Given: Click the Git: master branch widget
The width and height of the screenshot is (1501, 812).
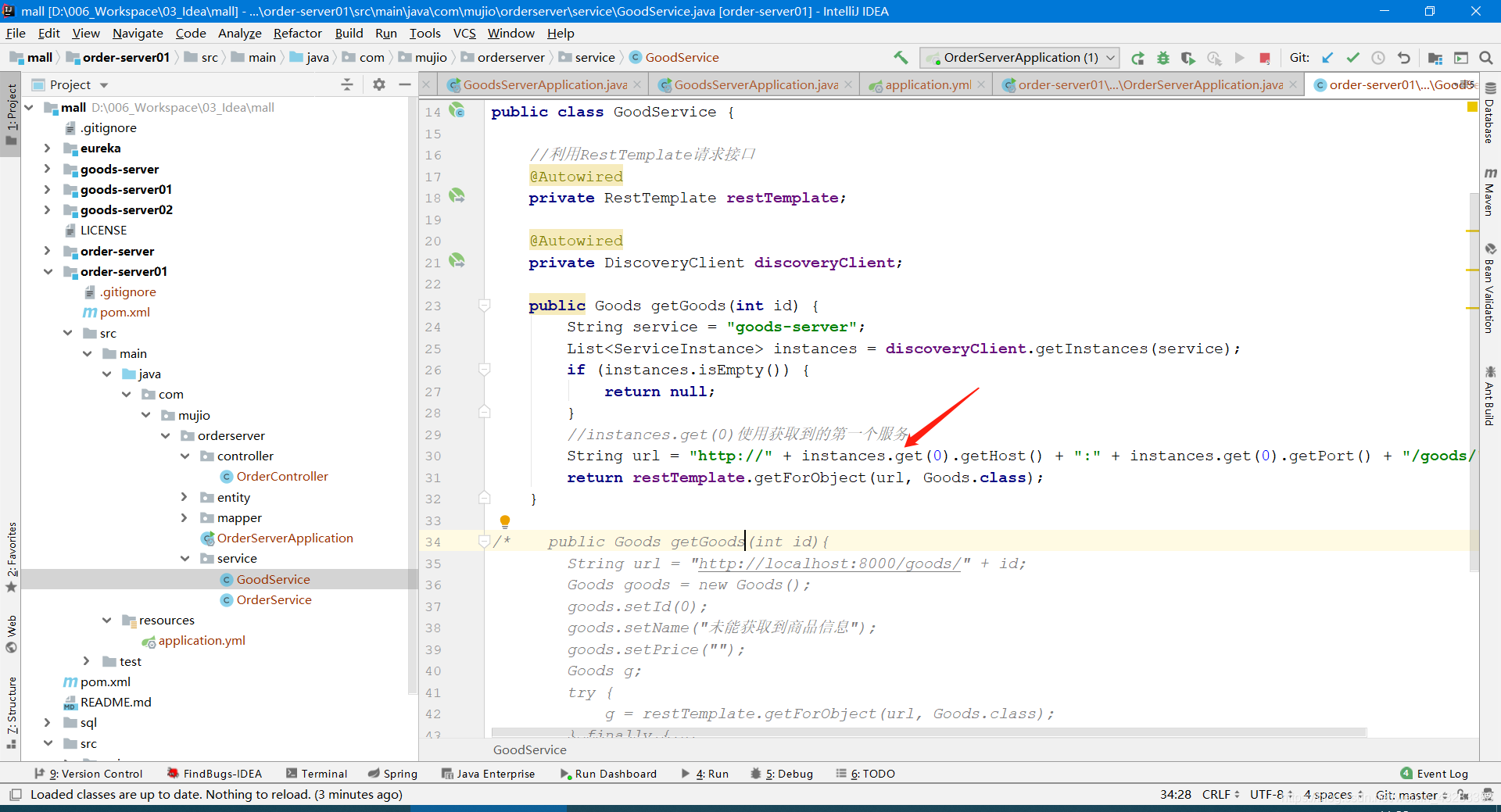Looking at the screenshot, I should (1411, 795).
